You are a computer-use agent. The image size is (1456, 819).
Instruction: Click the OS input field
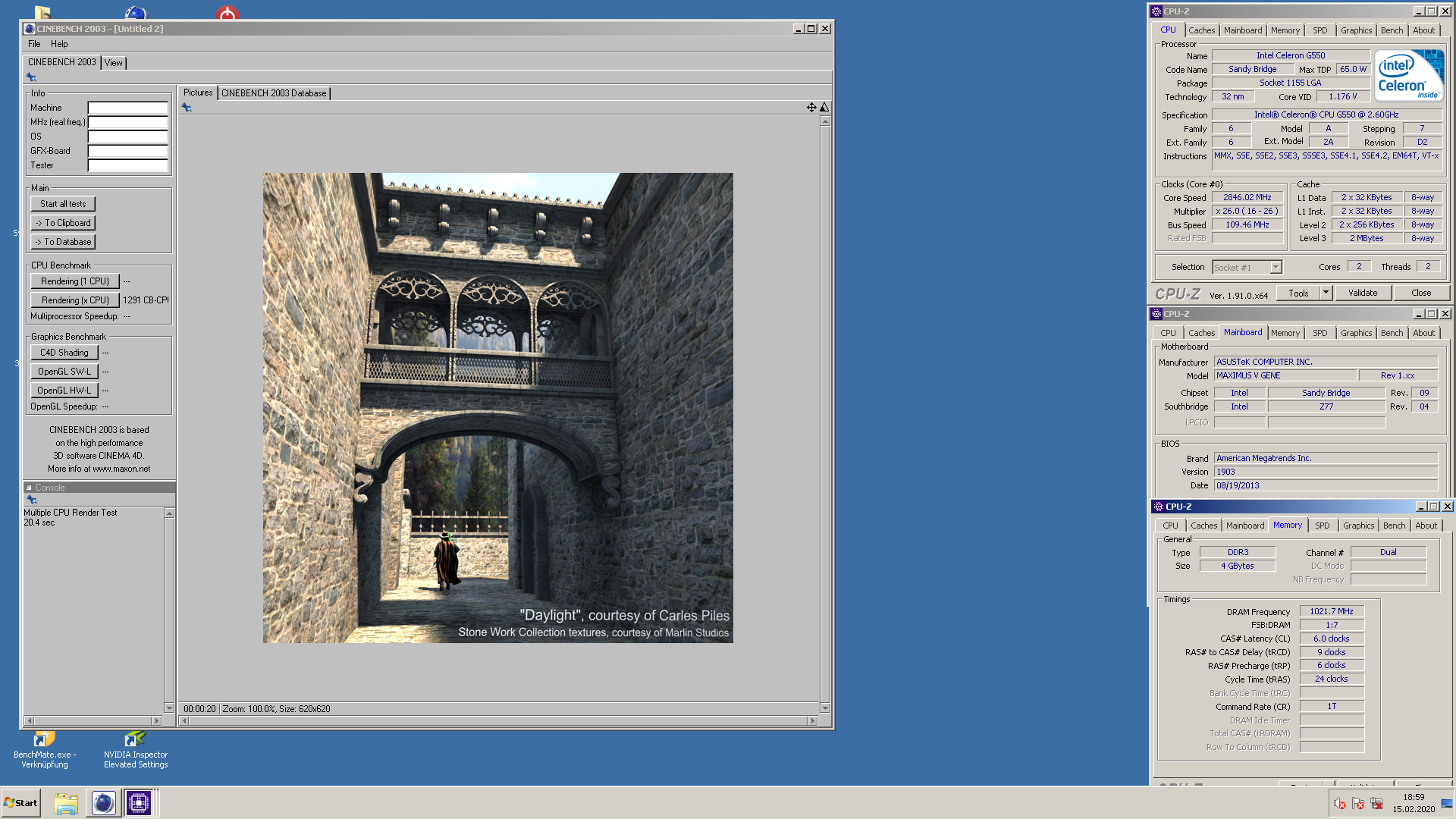[x=127, y=136]
